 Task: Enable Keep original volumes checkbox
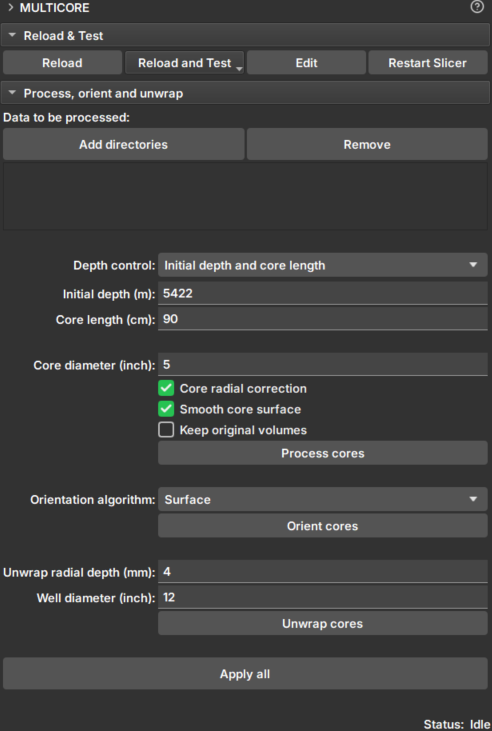tap(166, 430)
